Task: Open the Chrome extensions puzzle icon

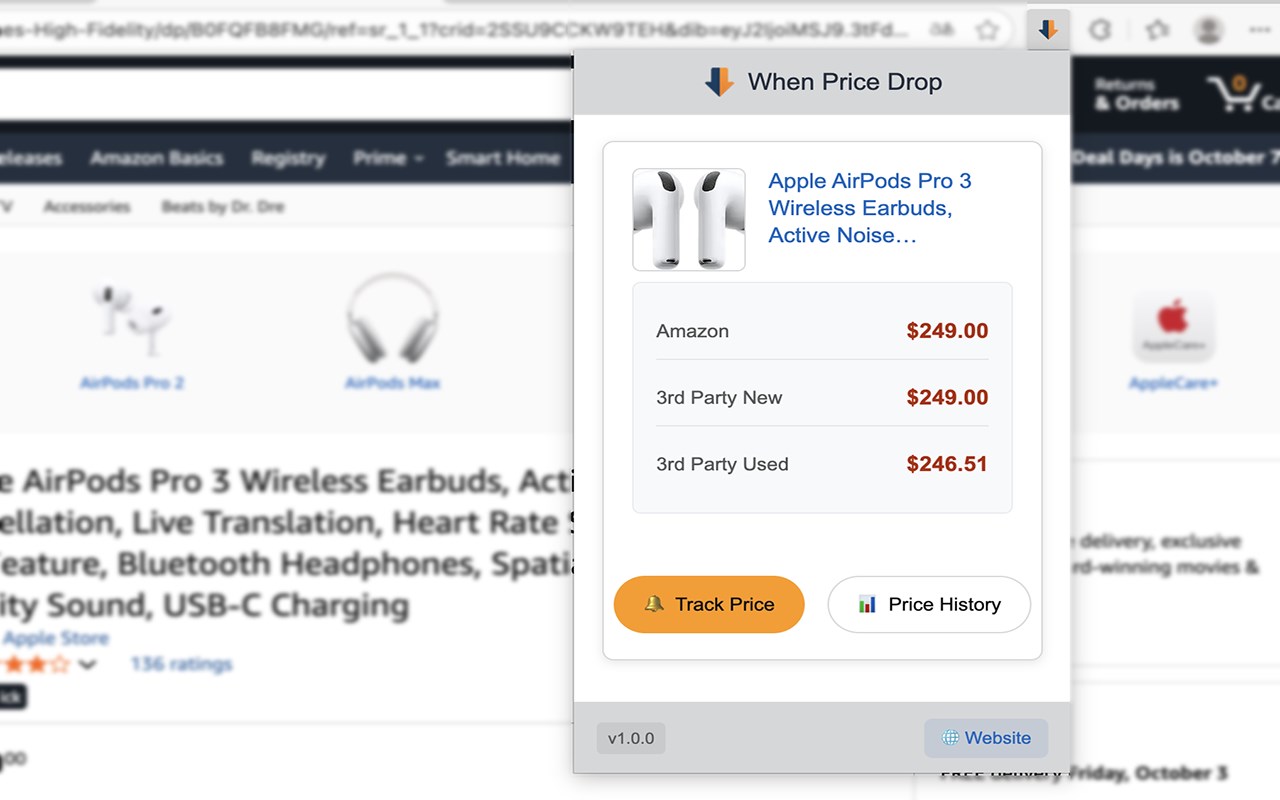Action: pos(1156,30)
